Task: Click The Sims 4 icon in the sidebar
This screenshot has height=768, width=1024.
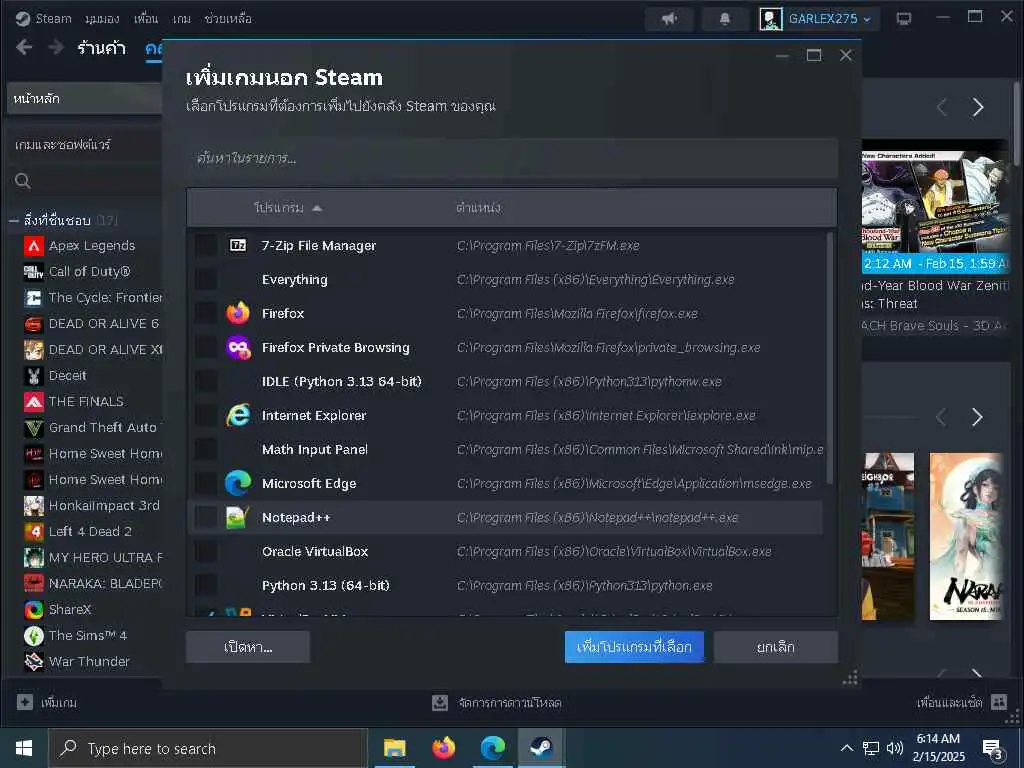Action: tap(34, 635)
